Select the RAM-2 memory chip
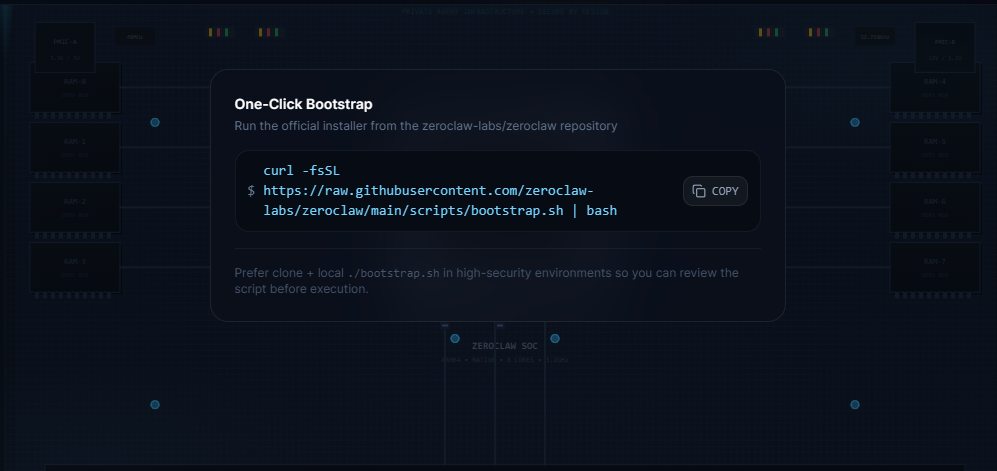The image size is (997, 471). [x=75, y=207]
